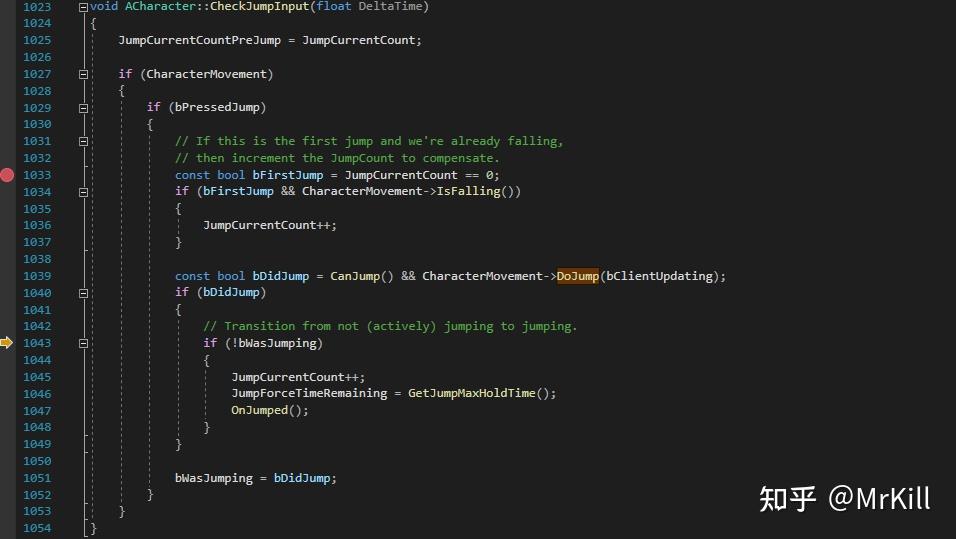The width and height of the screenshot is (956, 539).
Task: Click the ACharacter class name on line 1023
Action: (x=160, y=7)
